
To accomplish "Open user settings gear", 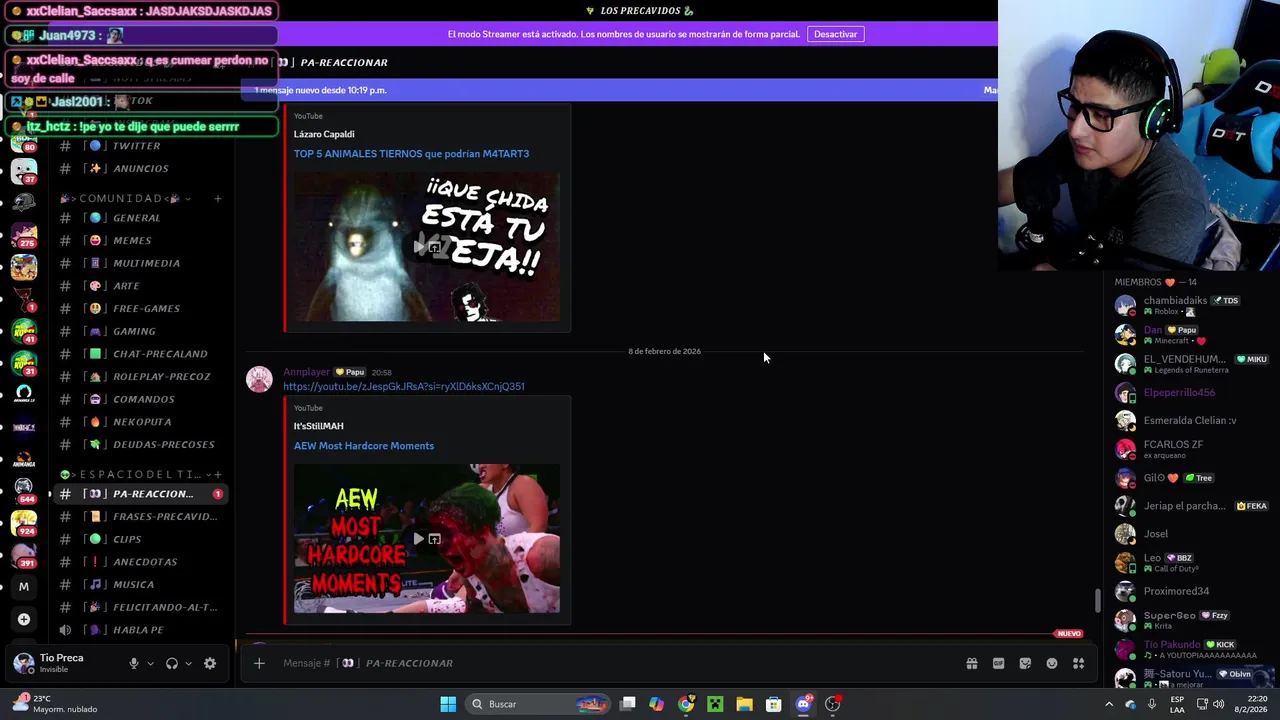I will 210,663.
